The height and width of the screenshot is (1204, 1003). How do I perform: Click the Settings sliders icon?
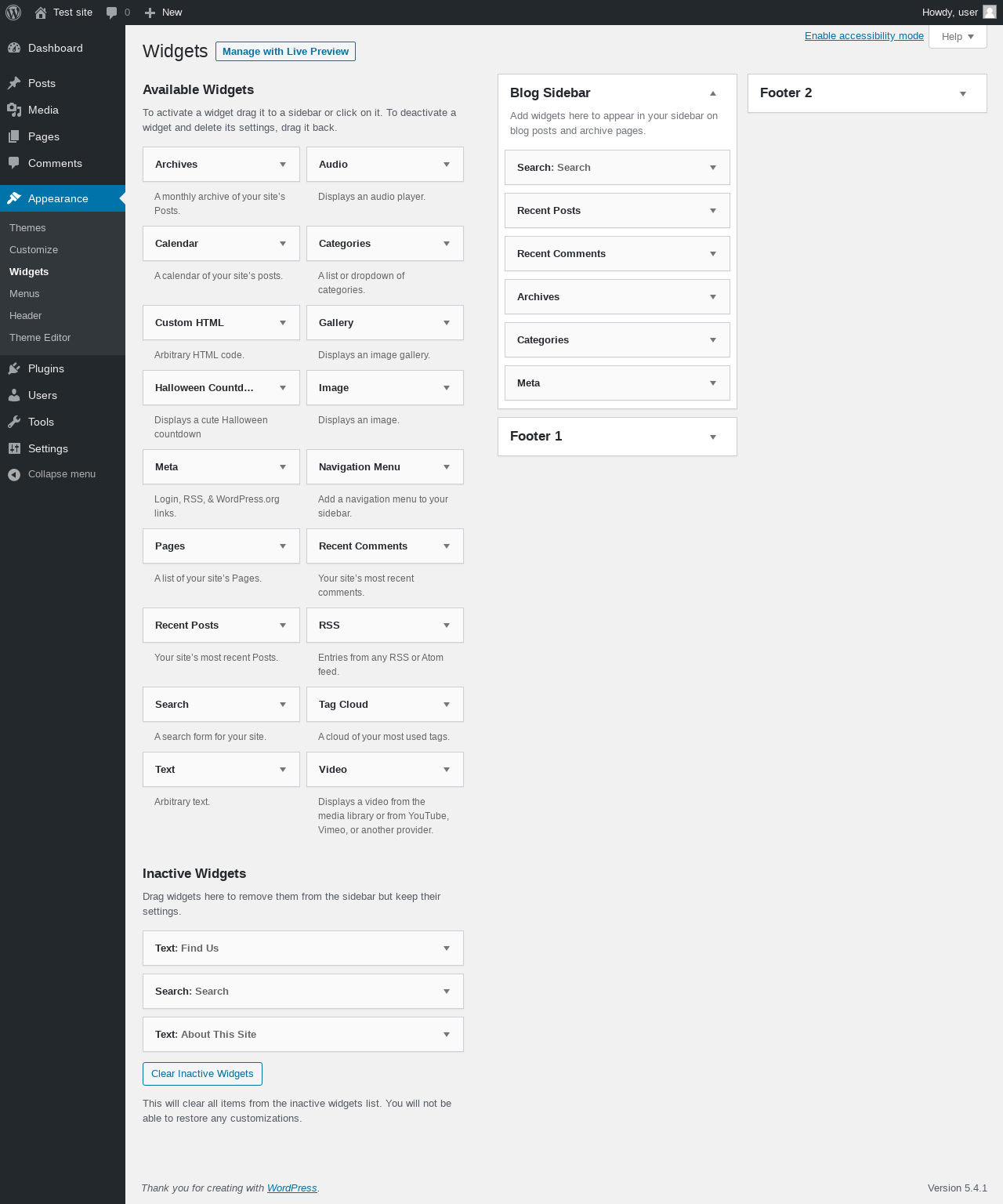(x=14, y=448)
